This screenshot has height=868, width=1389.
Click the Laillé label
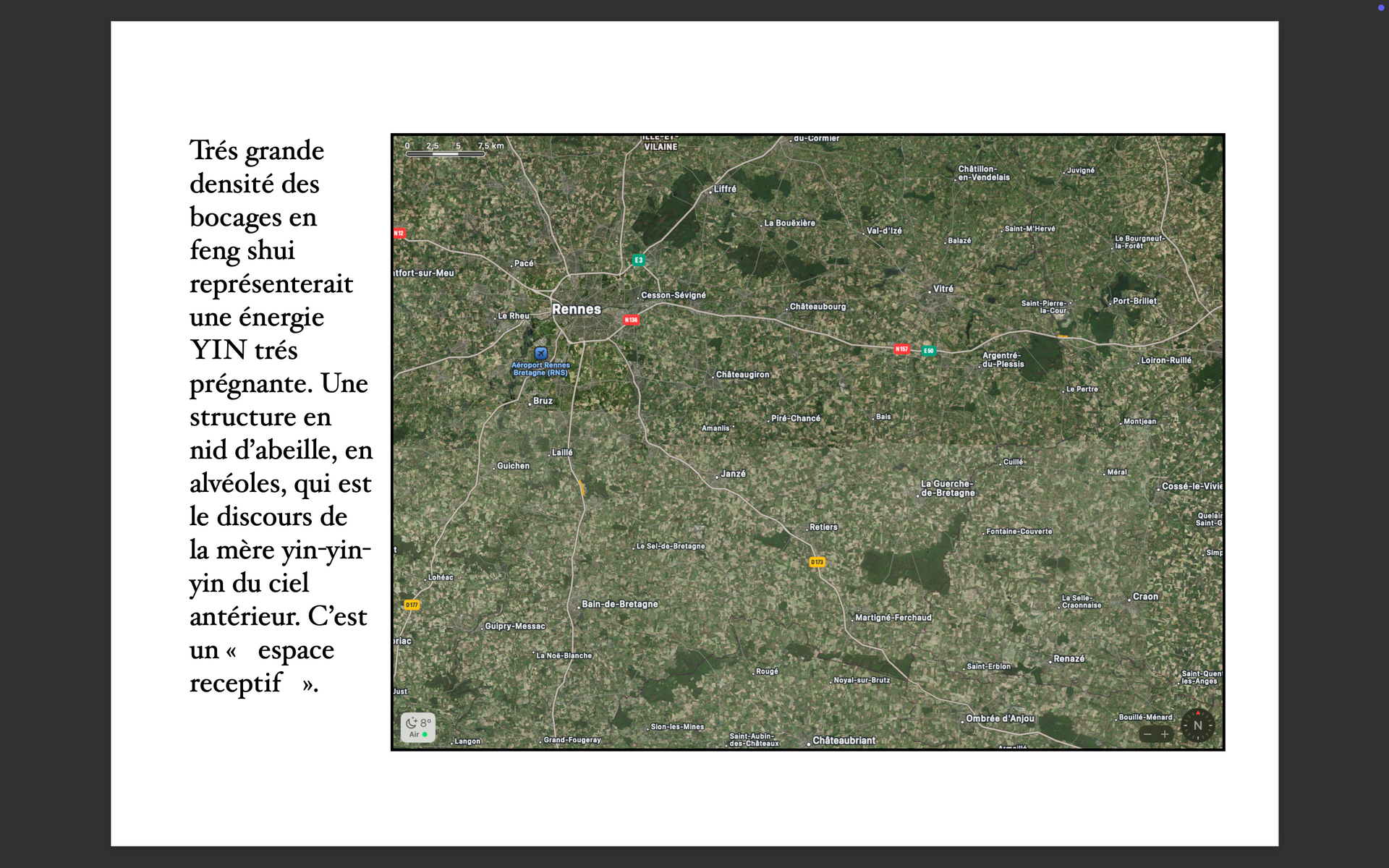562,453
